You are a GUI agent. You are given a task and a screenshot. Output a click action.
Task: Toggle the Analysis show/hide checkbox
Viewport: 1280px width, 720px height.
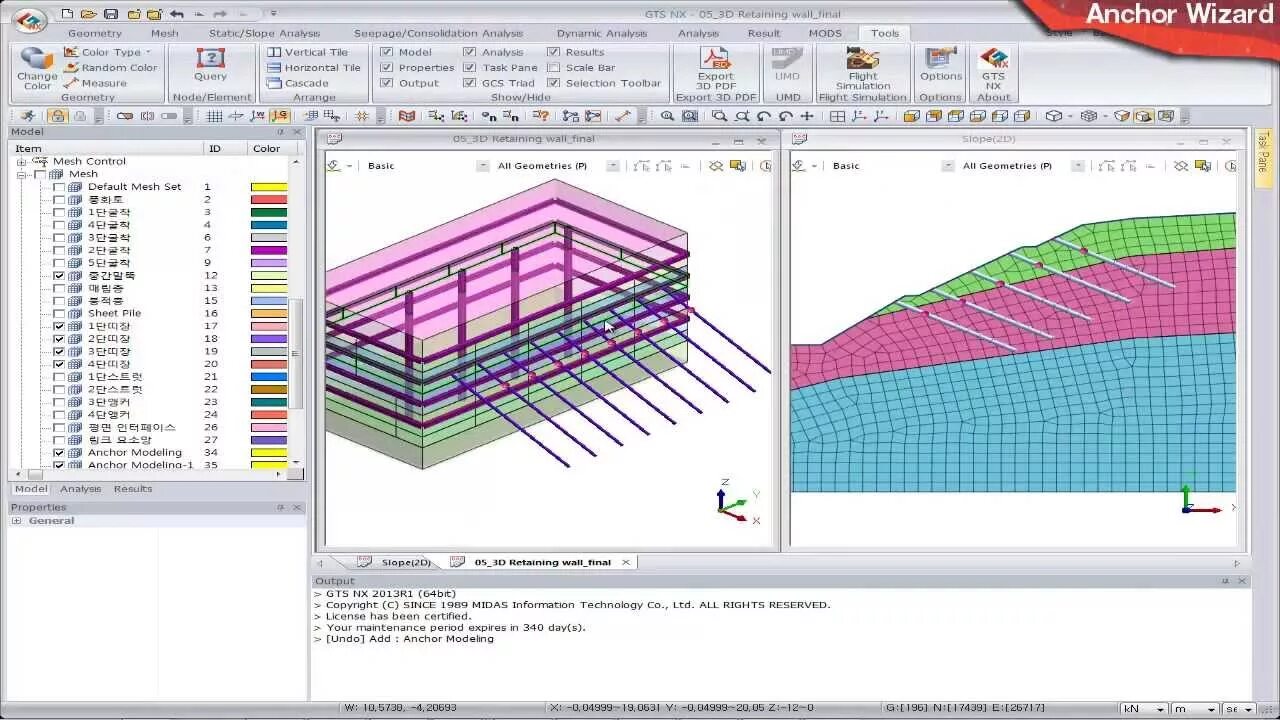[x=470, y=52]
